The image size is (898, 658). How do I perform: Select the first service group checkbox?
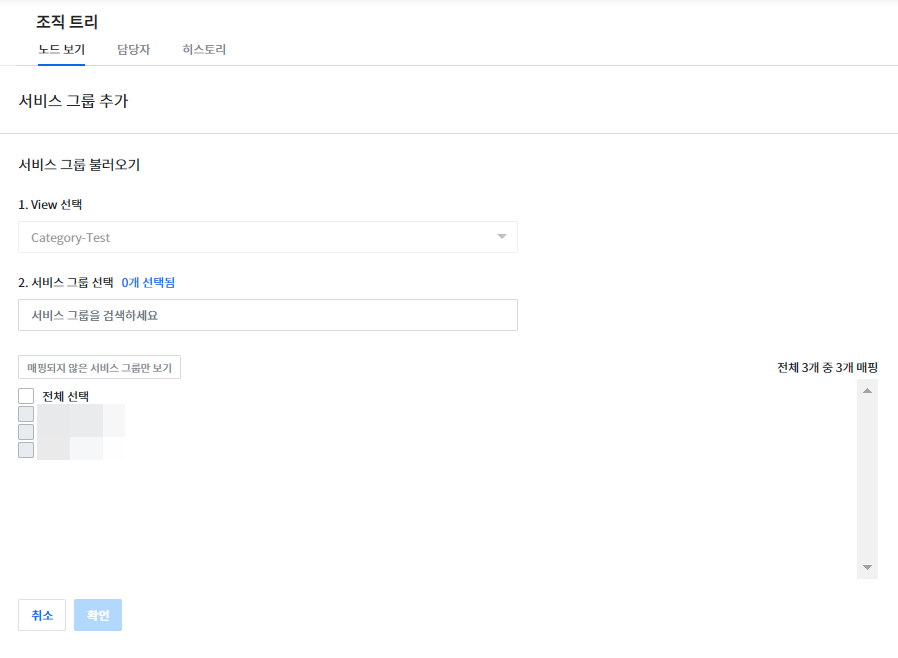point(26,414)
